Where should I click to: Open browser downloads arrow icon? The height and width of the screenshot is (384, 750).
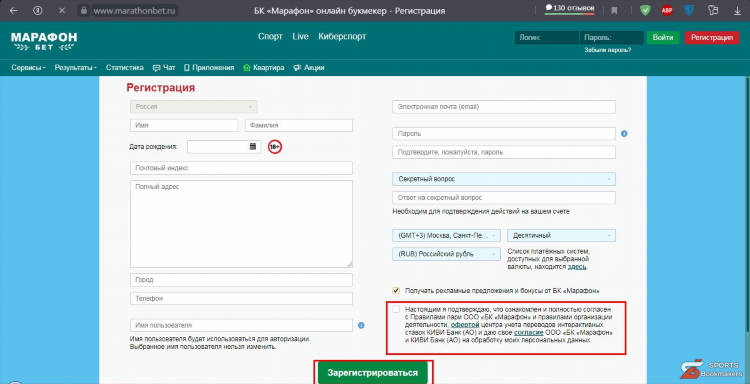point(737,11)
